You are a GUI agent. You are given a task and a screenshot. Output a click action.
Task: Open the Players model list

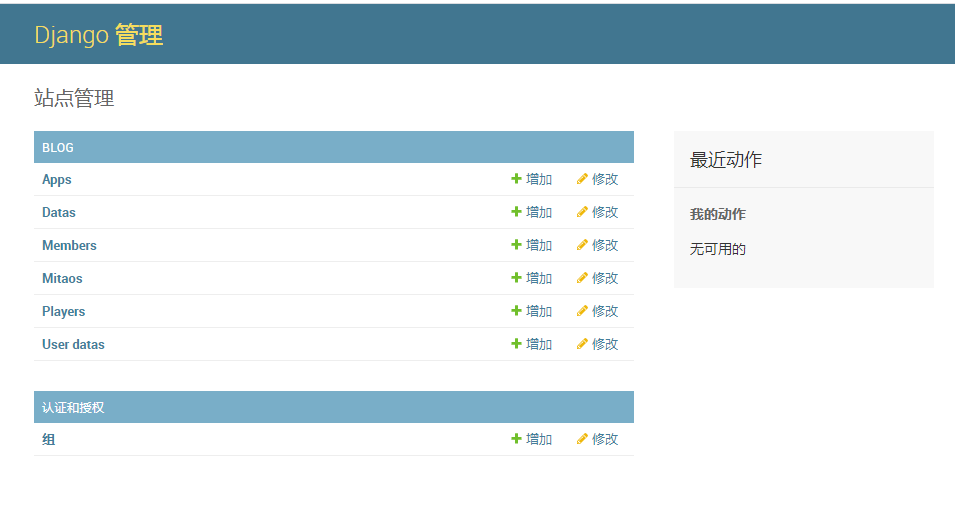(x=63, y=311)
